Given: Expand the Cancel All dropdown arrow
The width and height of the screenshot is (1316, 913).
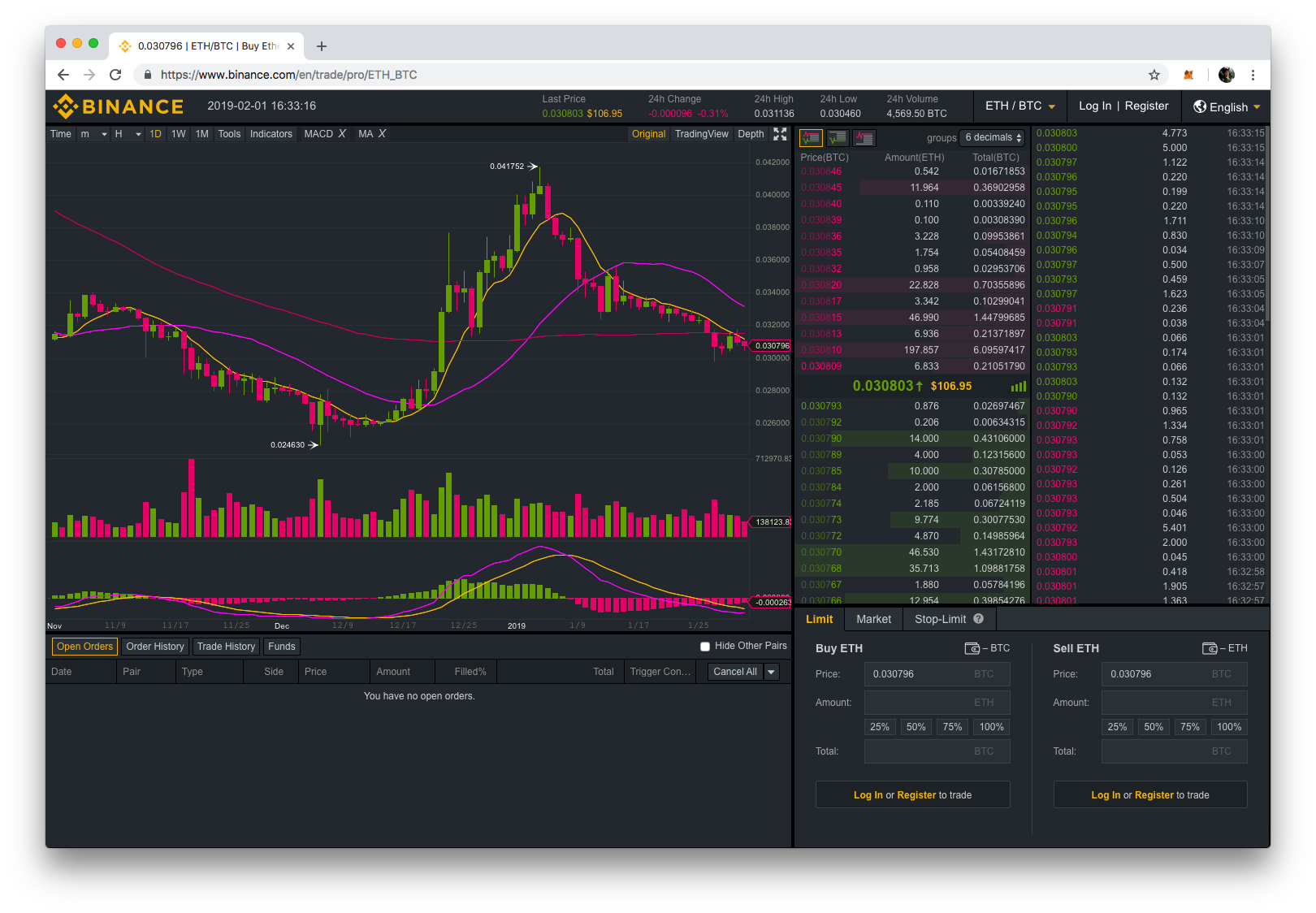Looking at the screenshot, I should click(x=772, y=672).
